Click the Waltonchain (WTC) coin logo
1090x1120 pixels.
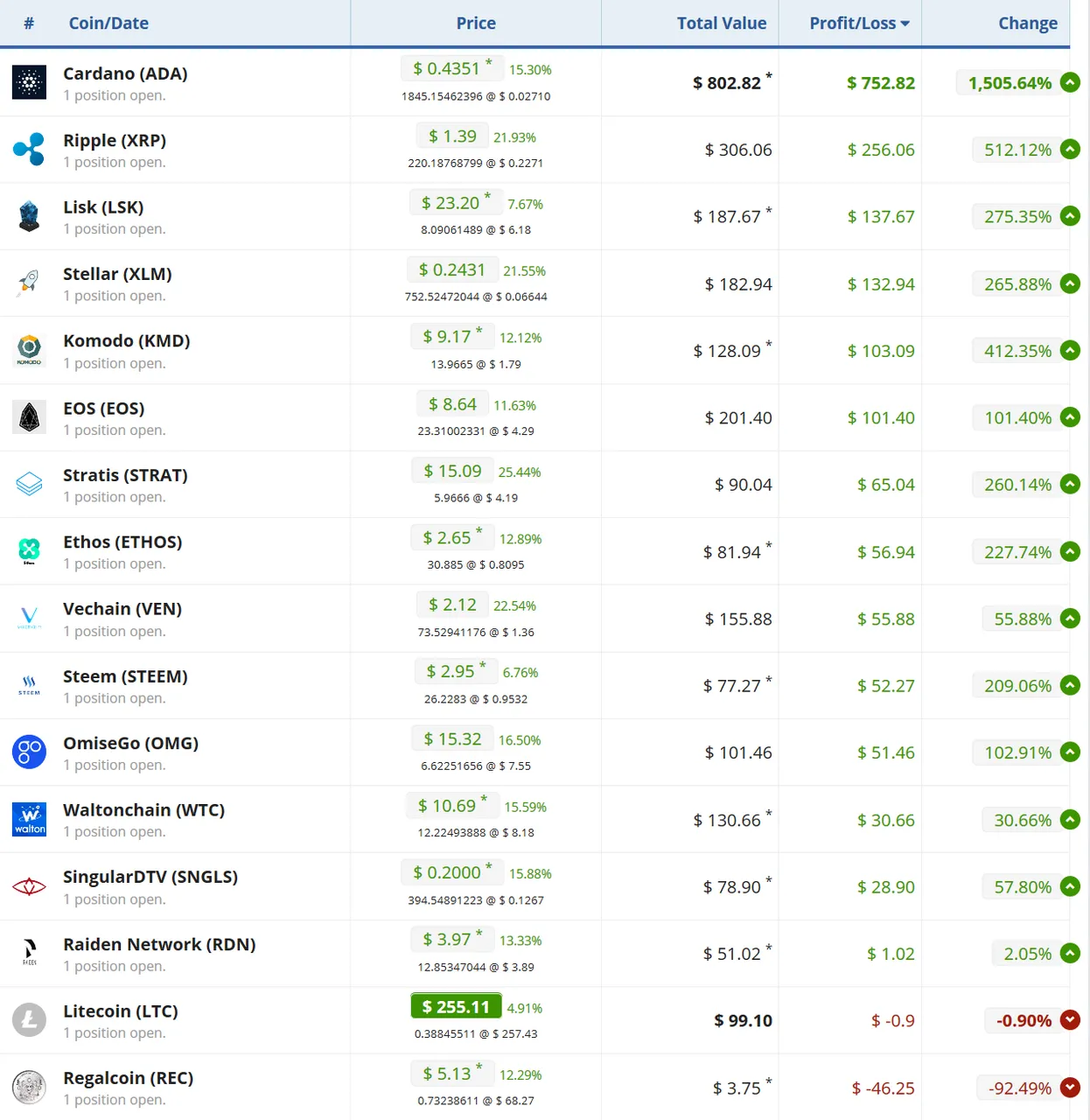(29, 819)
